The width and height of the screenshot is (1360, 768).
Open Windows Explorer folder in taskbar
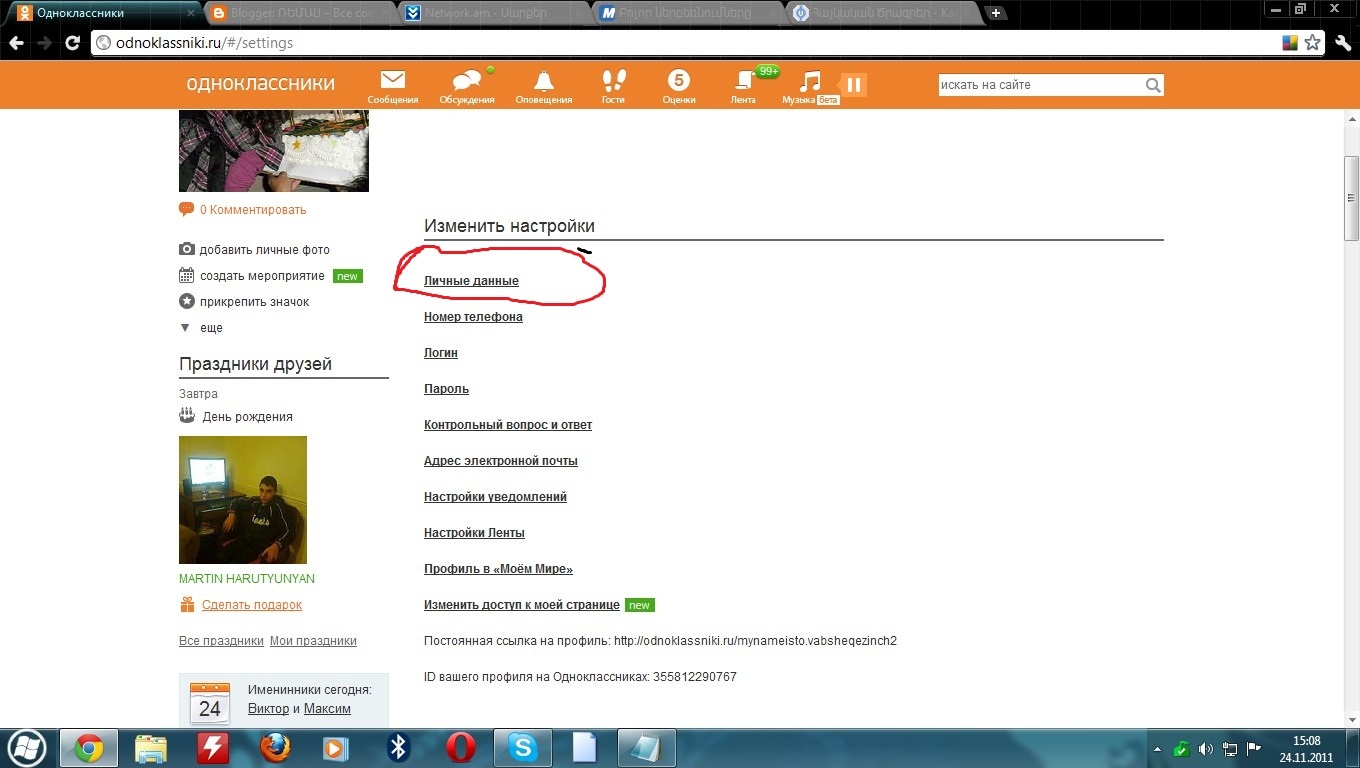click(x=151, y=748)
